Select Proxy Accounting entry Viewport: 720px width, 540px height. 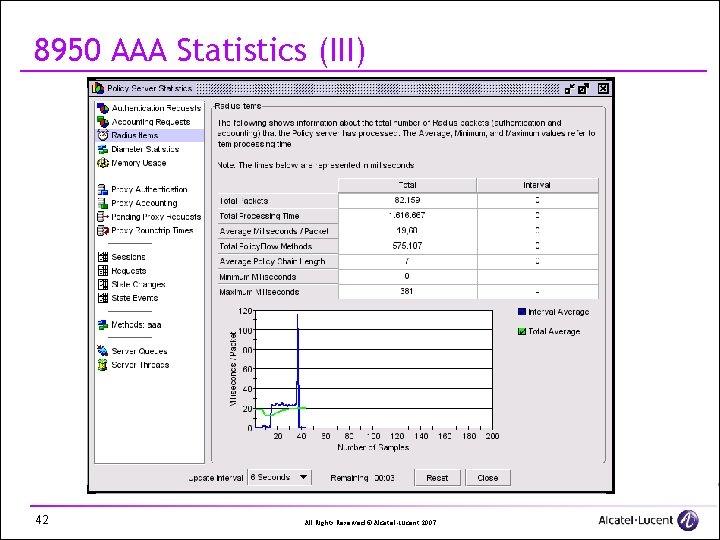(x=144, y=203)
